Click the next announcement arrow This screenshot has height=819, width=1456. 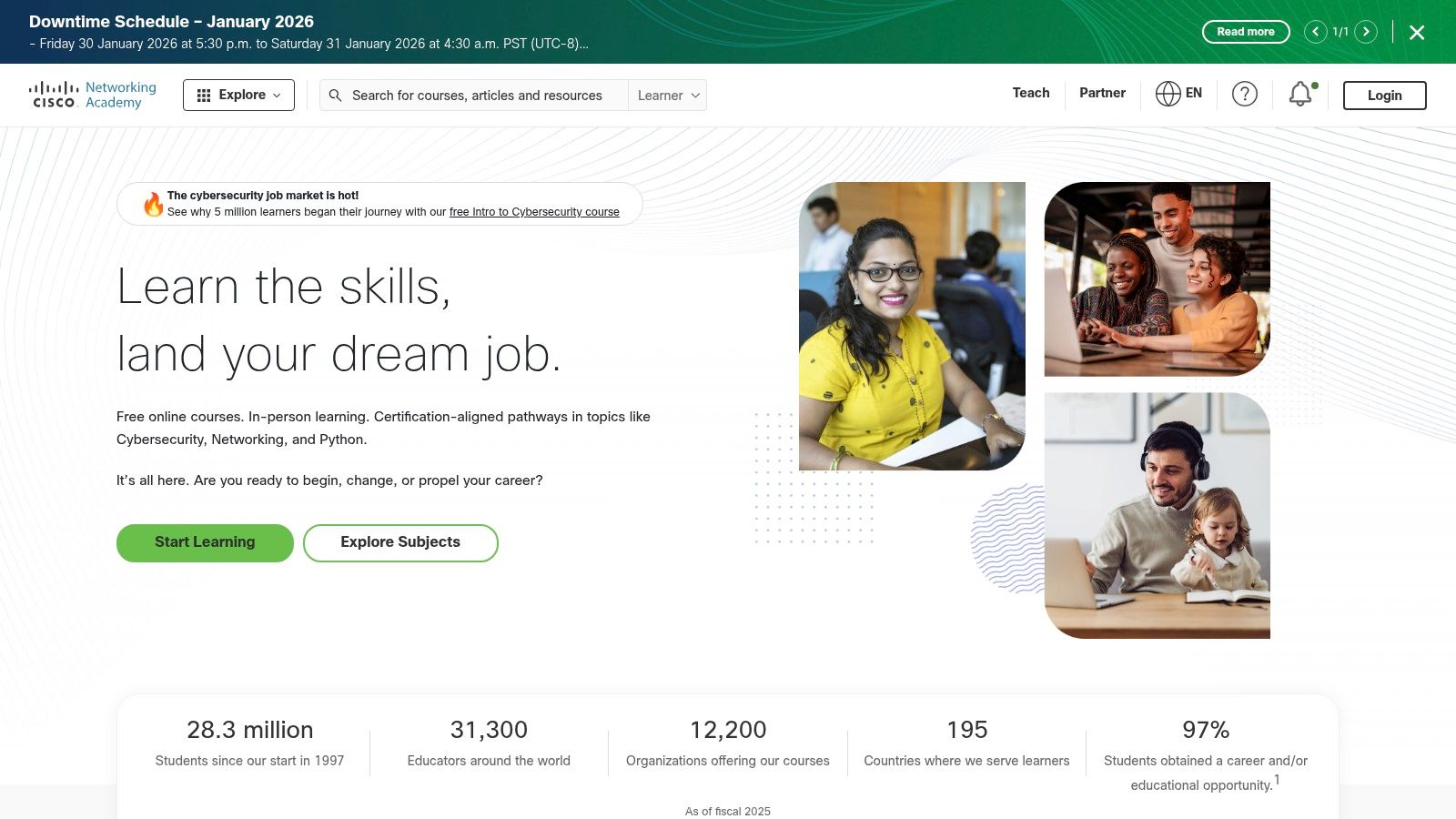tap(1366, 32)
